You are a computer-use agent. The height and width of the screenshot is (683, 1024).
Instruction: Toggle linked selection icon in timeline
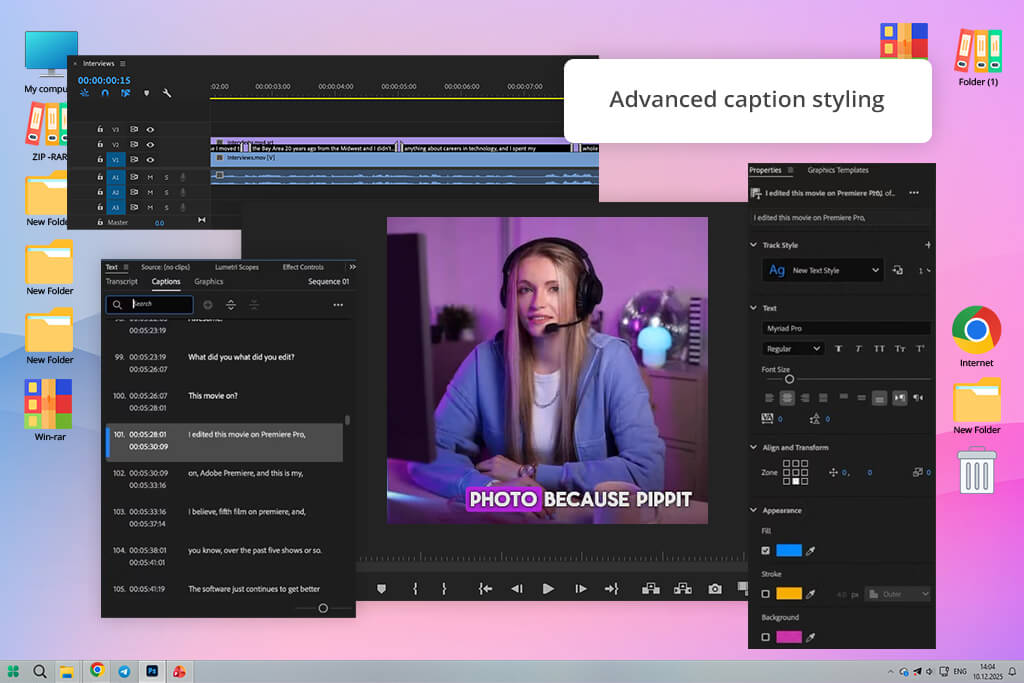[x=125, y=93]
